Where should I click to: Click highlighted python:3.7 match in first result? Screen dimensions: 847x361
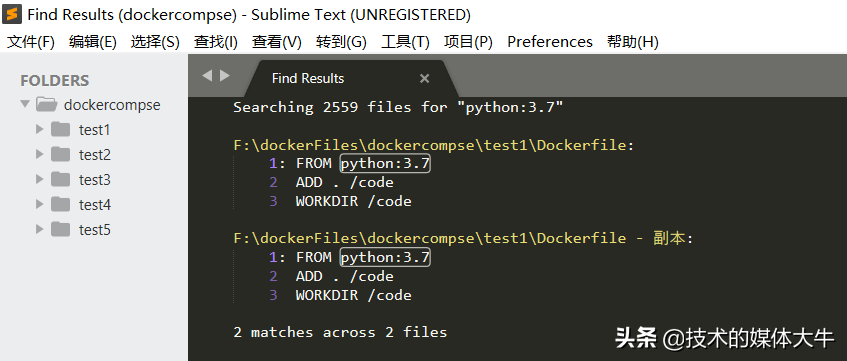pyautogui.click(x=385, y=164)
